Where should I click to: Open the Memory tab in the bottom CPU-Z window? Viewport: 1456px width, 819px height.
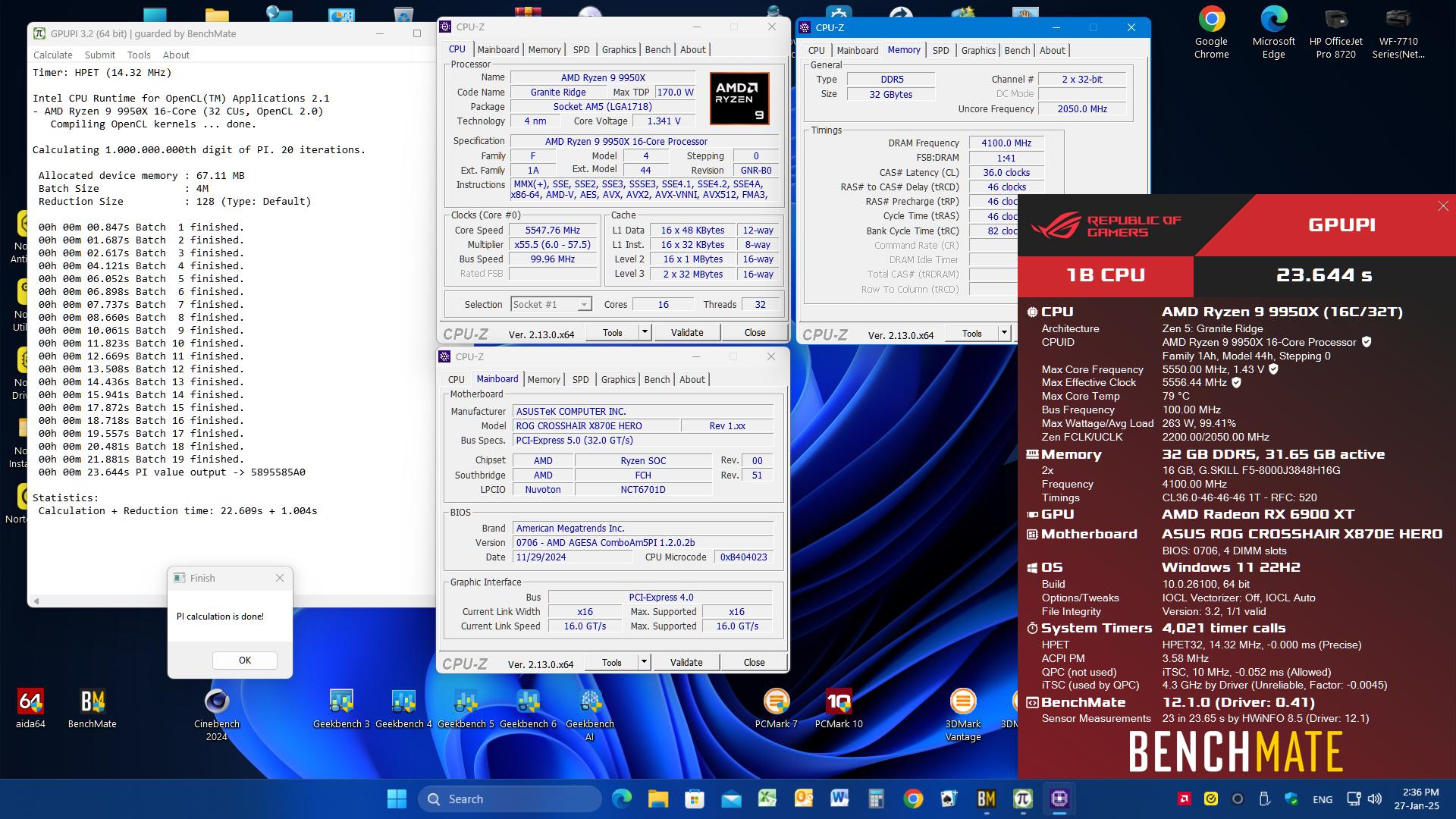(544, 379)
